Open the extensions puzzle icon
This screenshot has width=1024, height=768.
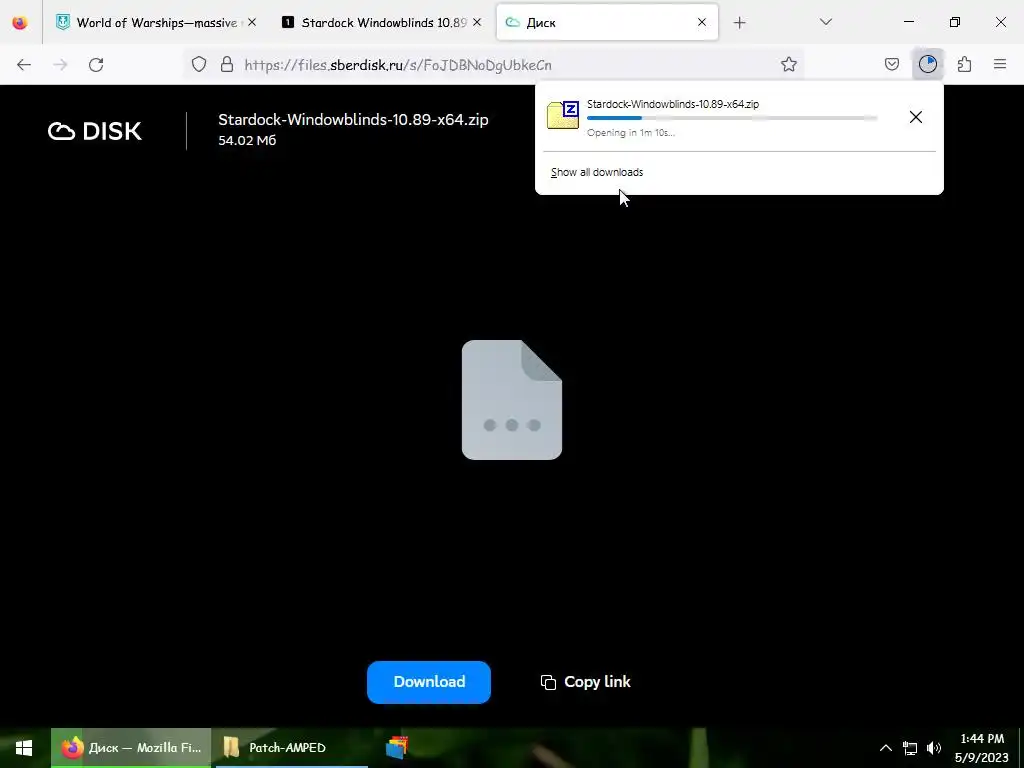964,64
